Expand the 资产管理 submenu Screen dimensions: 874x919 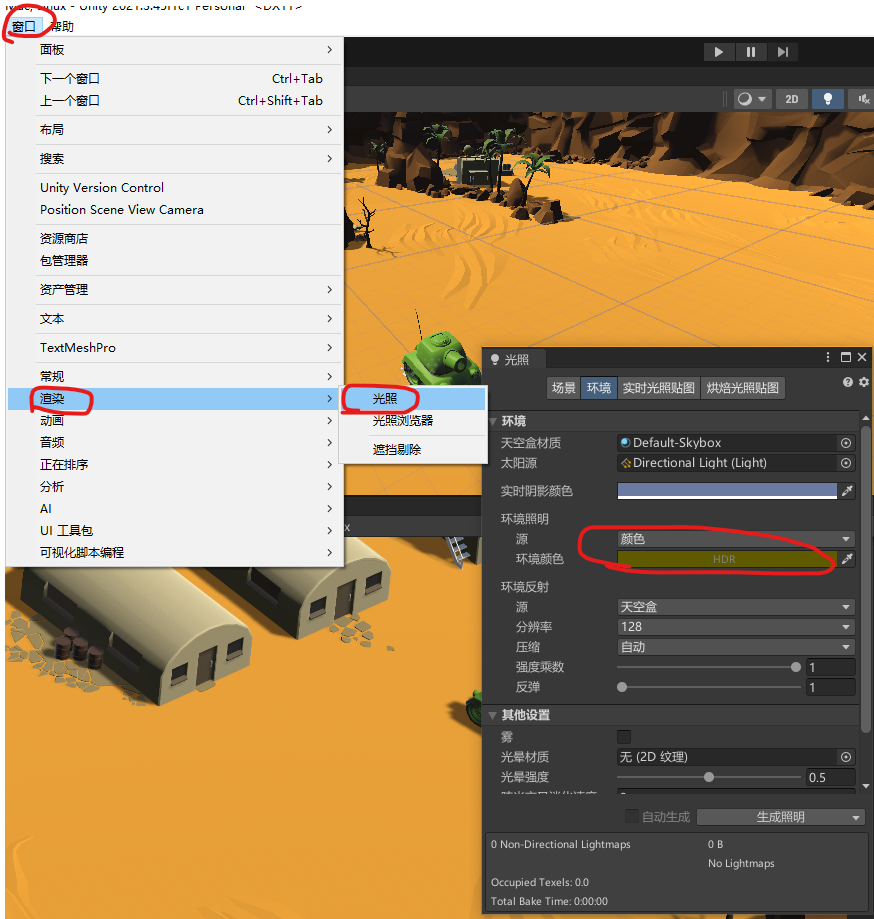click(x=175, y=290)
